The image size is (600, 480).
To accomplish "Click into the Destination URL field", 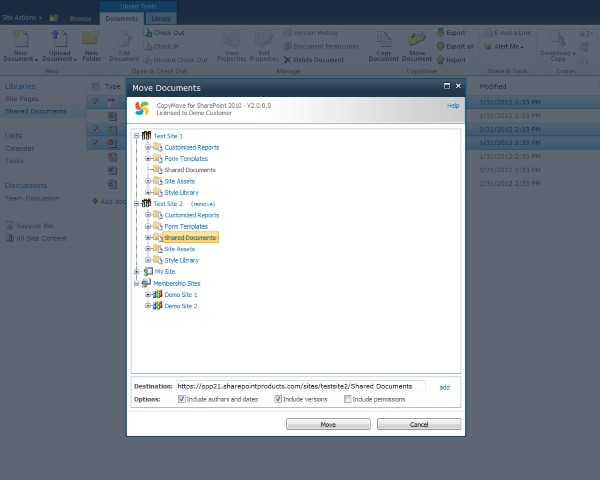I will (301, 386).
